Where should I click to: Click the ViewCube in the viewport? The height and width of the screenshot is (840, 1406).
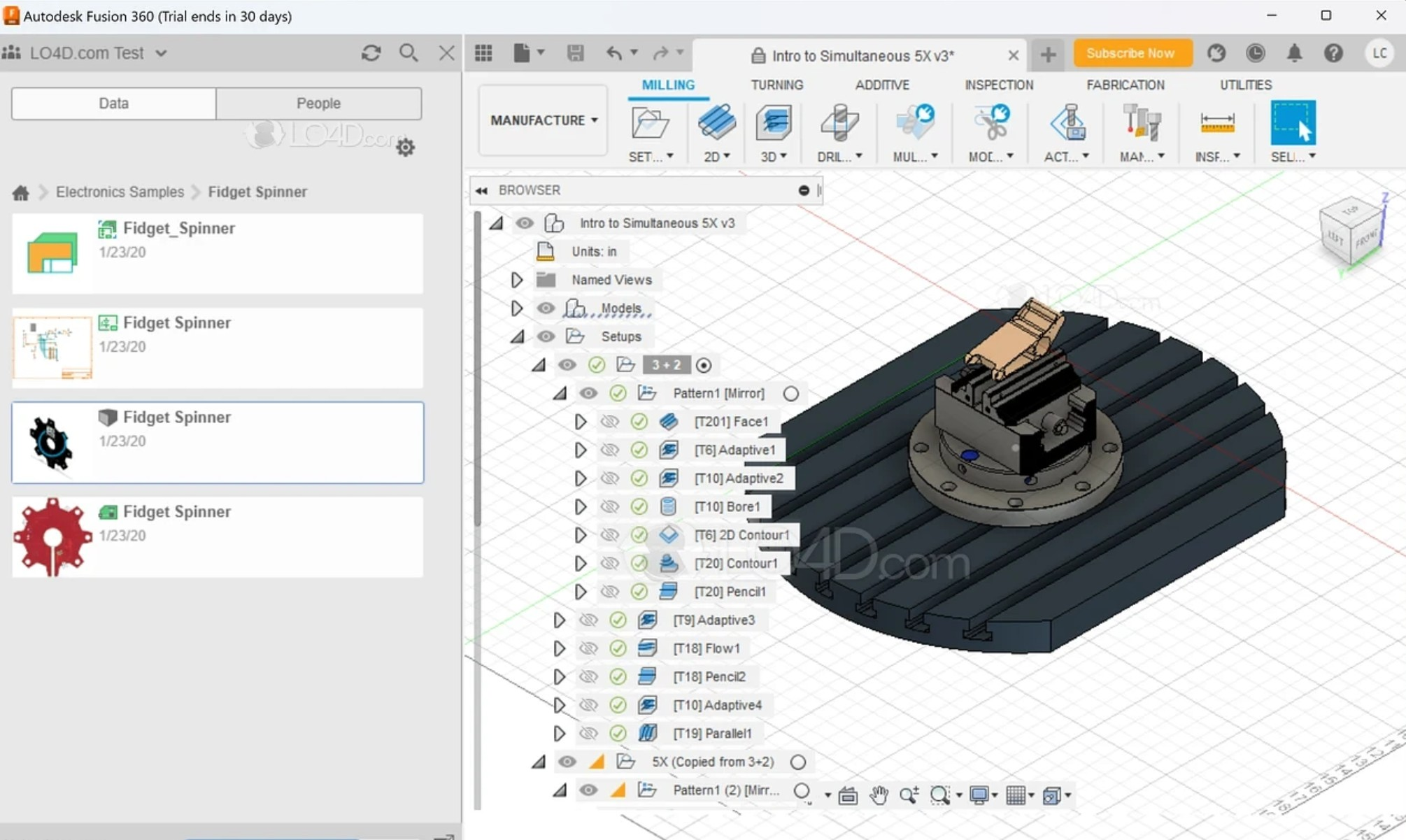coord(1351,232)
